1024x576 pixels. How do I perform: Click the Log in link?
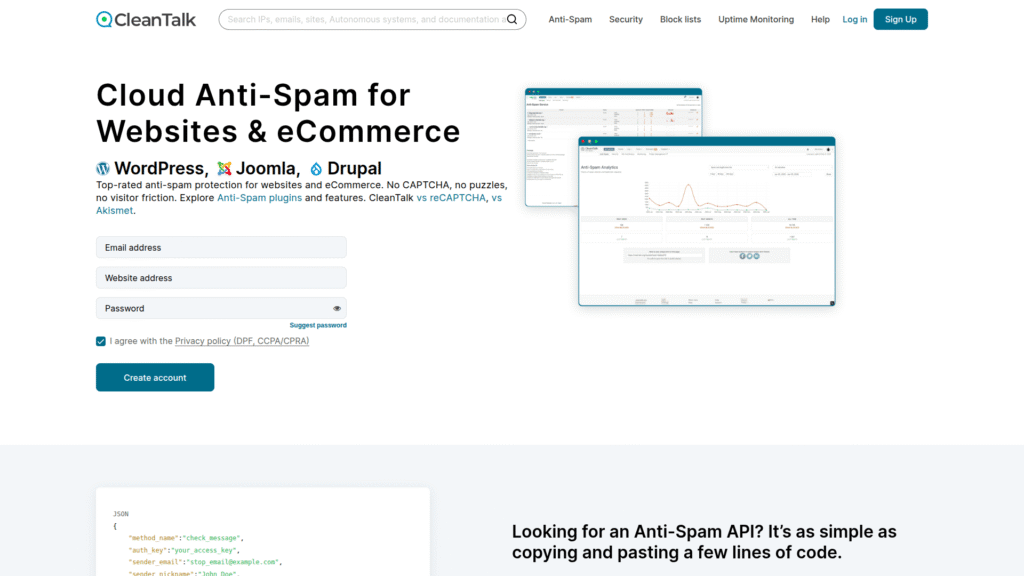[x=854, y=20]
